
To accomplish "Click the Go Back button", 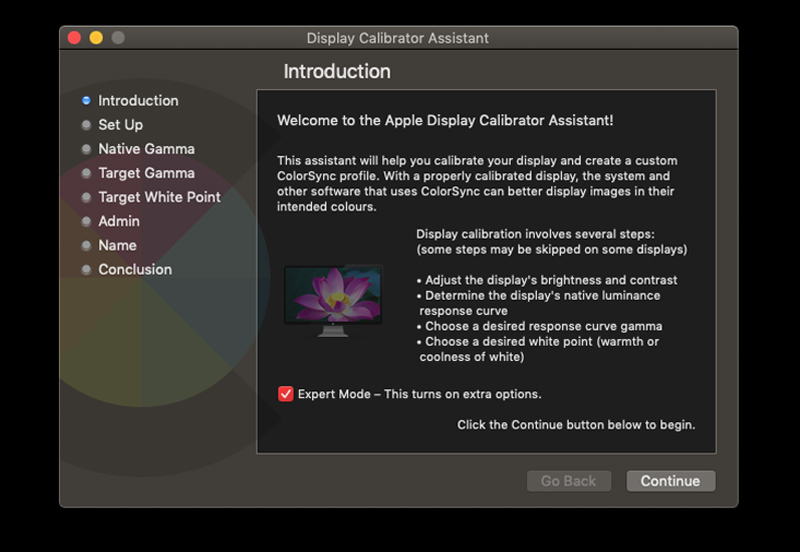I will (x=568, y=481).
